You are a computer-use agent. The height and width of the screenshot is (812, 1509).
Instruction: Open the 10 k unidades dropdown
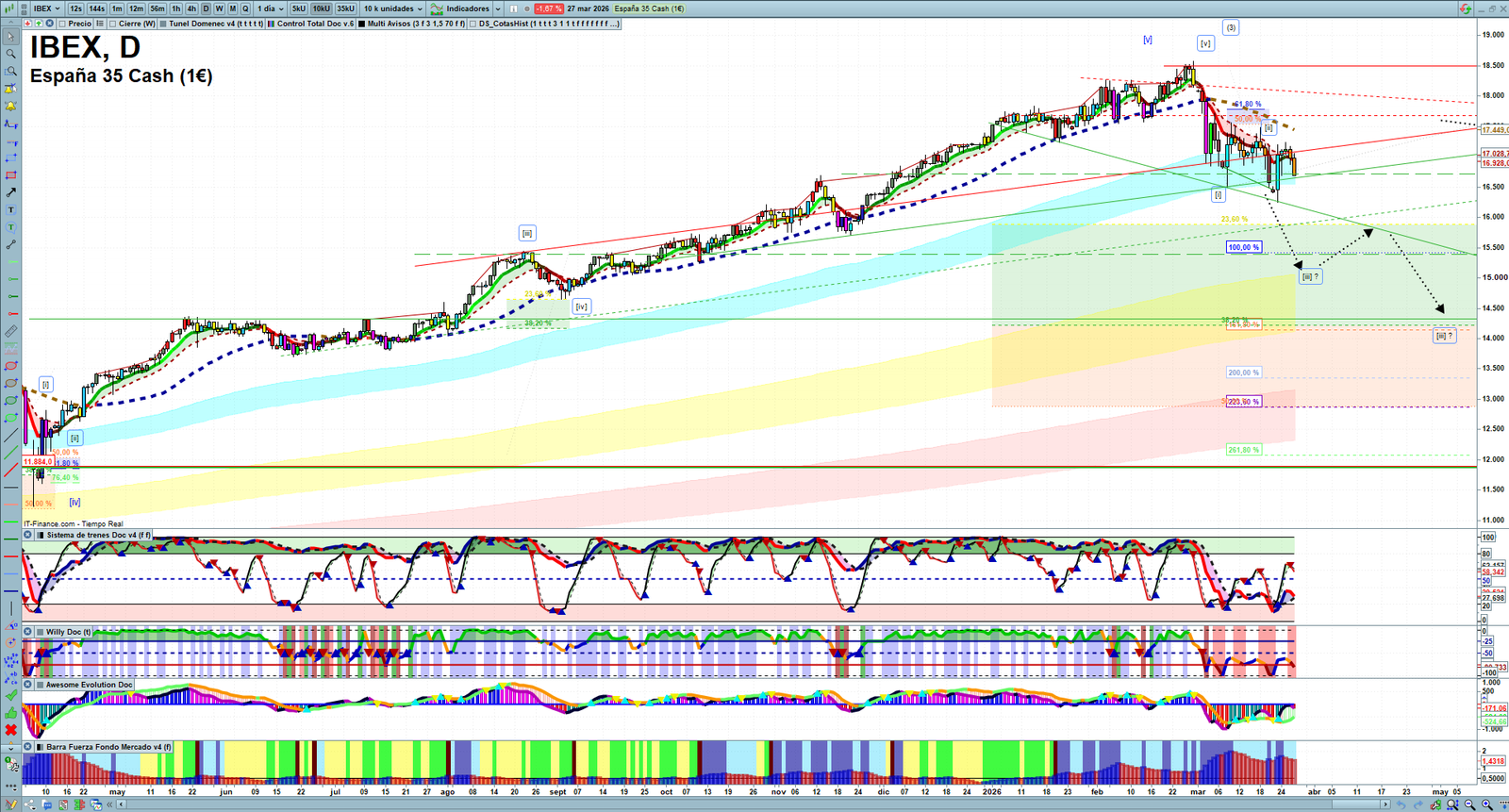pos(393,8)
